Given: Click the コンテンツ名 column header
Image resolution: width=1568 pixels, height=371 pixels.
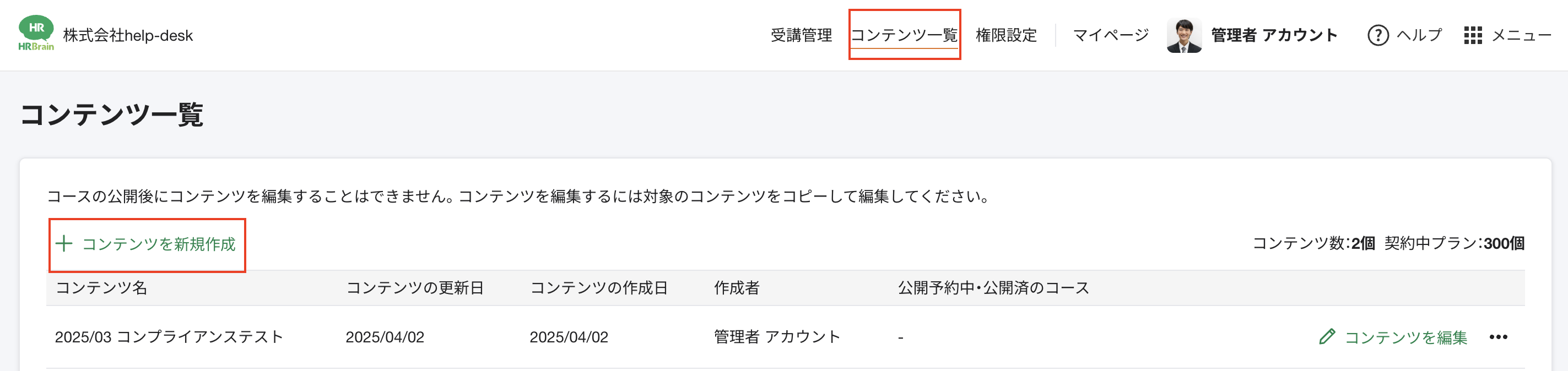Looking at the screenshot, I should pyautogui.click(x=103, y=289).
